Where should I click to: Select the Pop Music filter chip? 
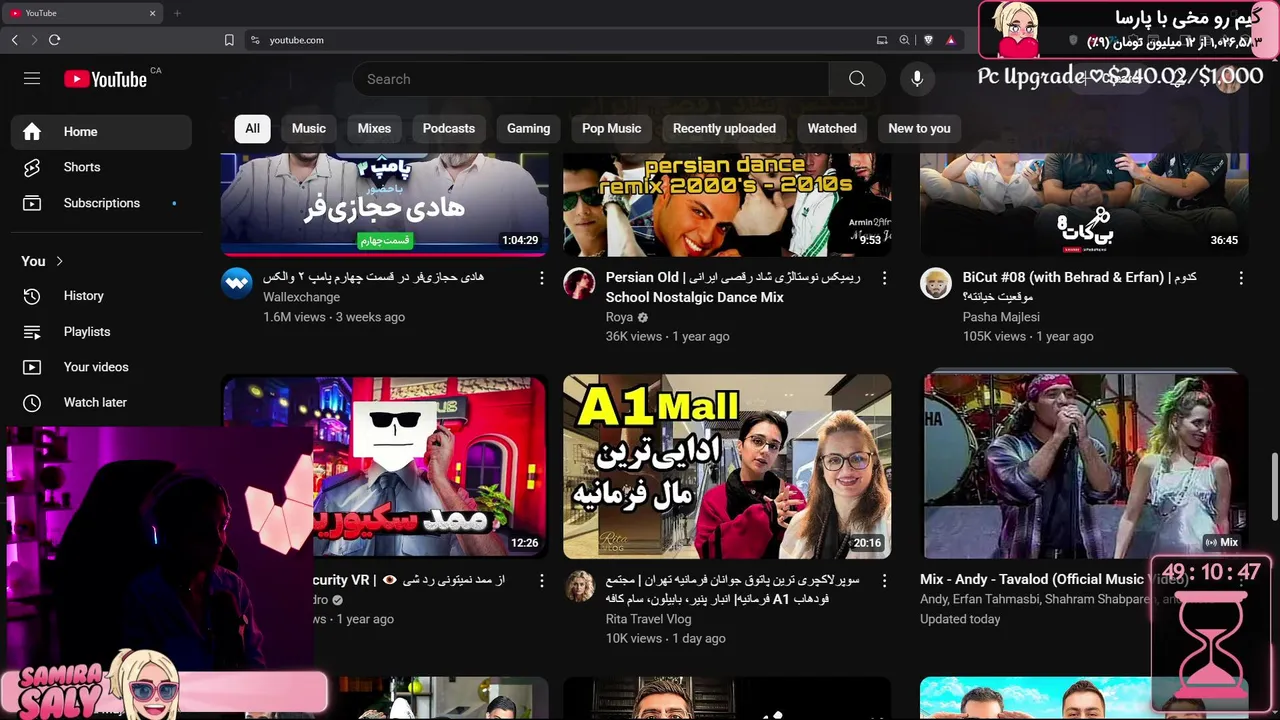611,128
